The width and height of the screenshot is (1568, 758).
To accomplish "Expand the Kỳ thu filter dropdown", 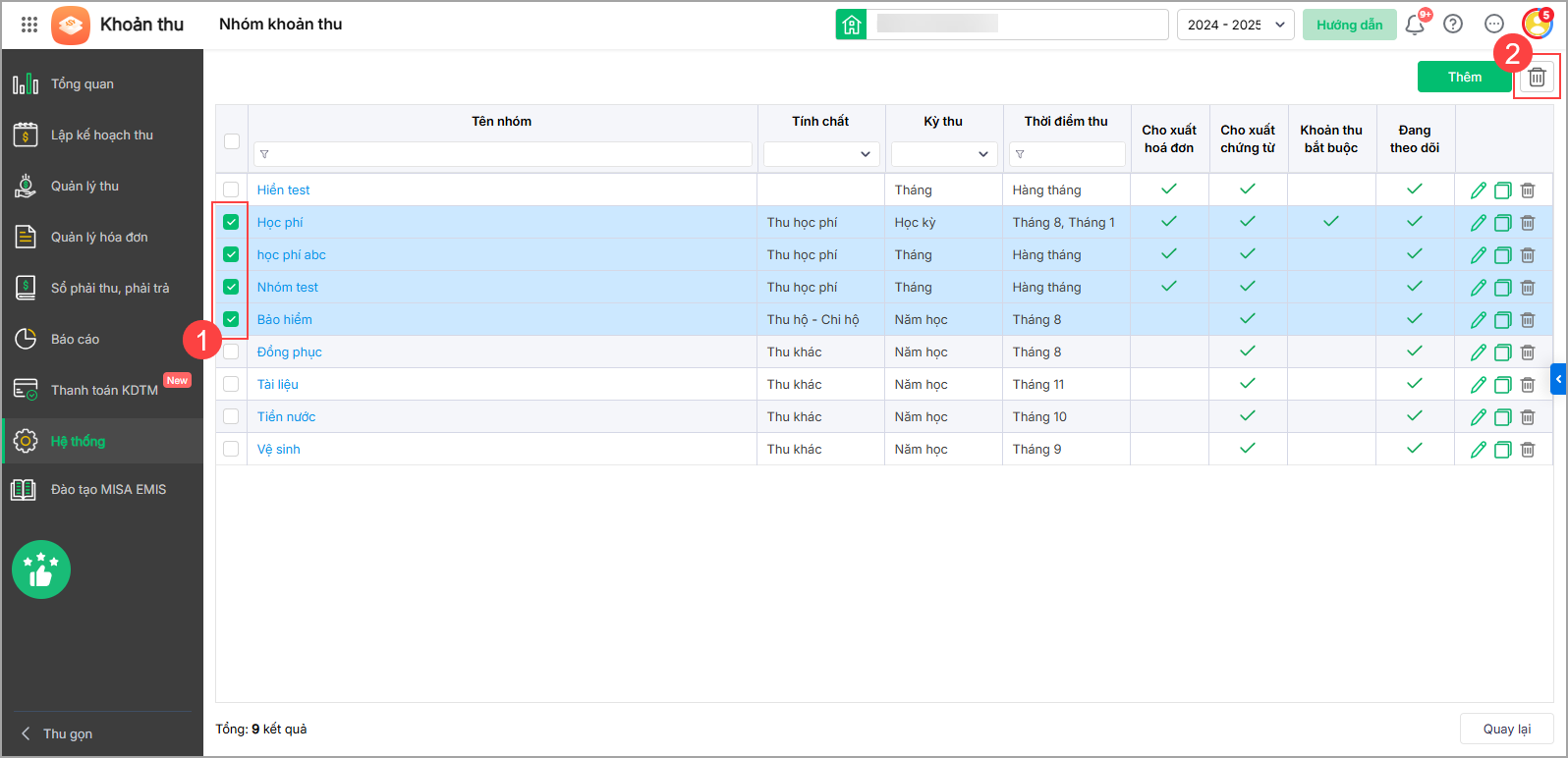I will point(943,154).
